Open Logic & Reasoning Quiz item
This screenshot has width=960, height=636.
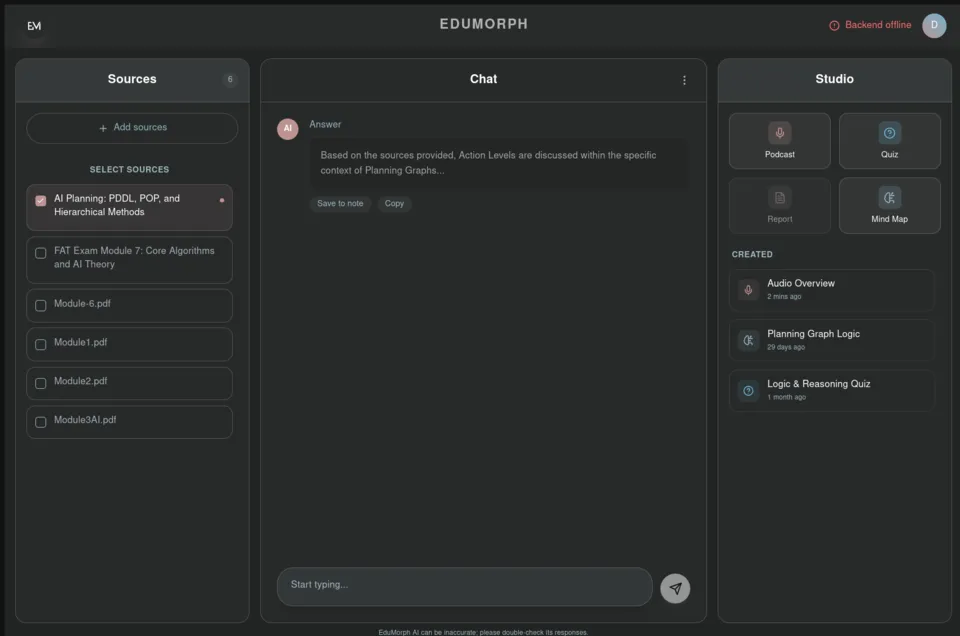click(x=831, y=391)
